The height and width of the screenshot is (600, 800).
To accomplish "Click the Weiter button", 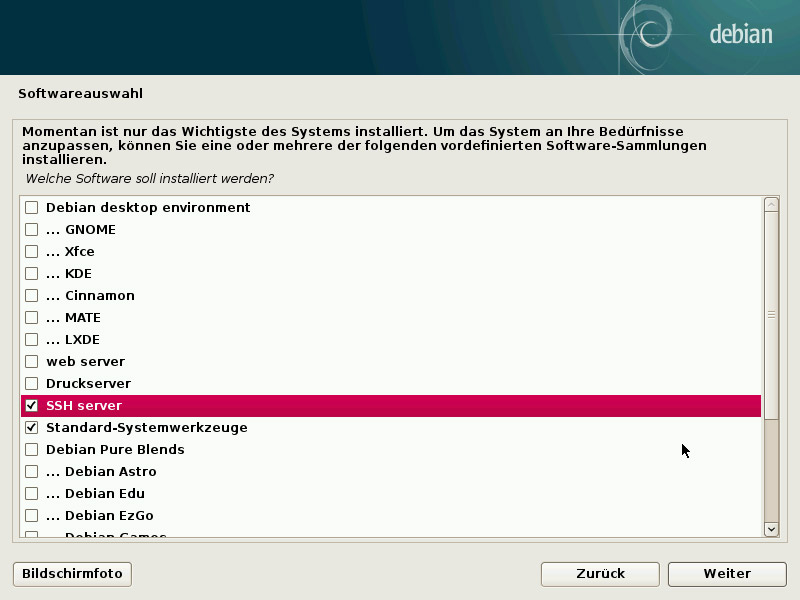I will 727,574.
